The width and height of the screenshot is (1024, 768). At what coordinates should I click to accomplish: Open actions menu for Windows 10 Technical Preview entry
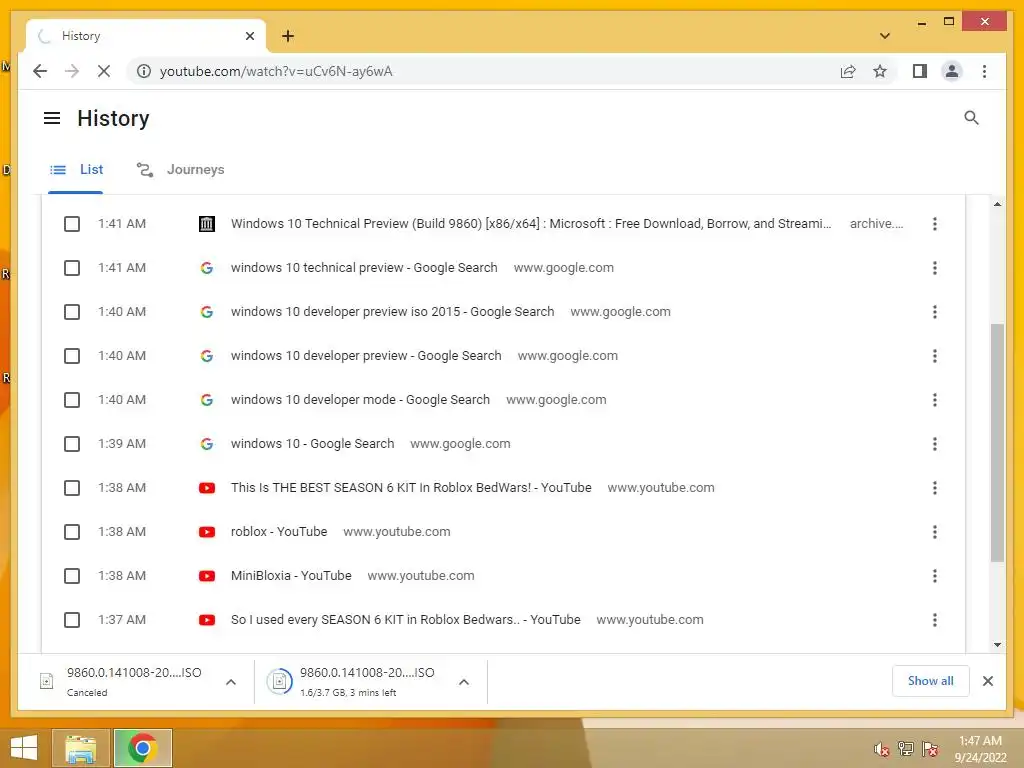[935, 224]
